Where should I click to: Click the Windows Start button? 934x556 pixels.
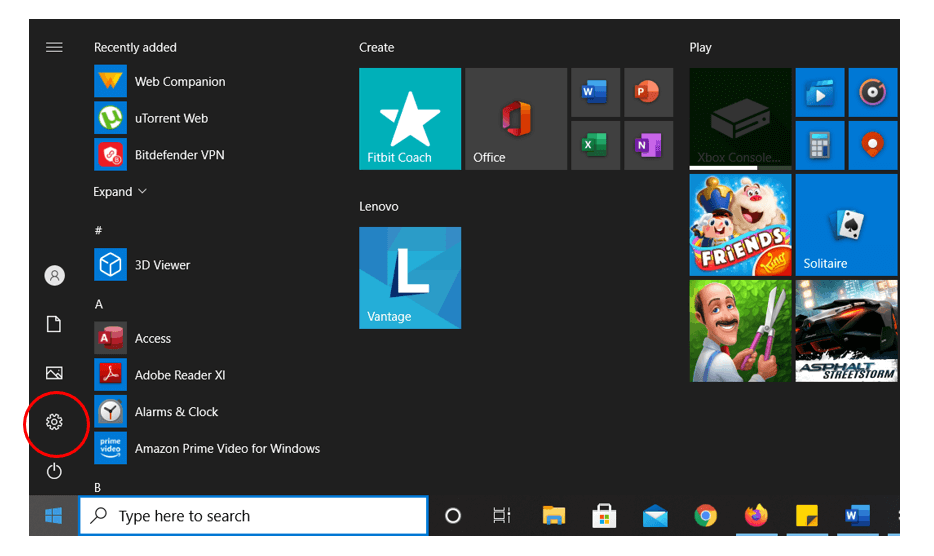54,515
